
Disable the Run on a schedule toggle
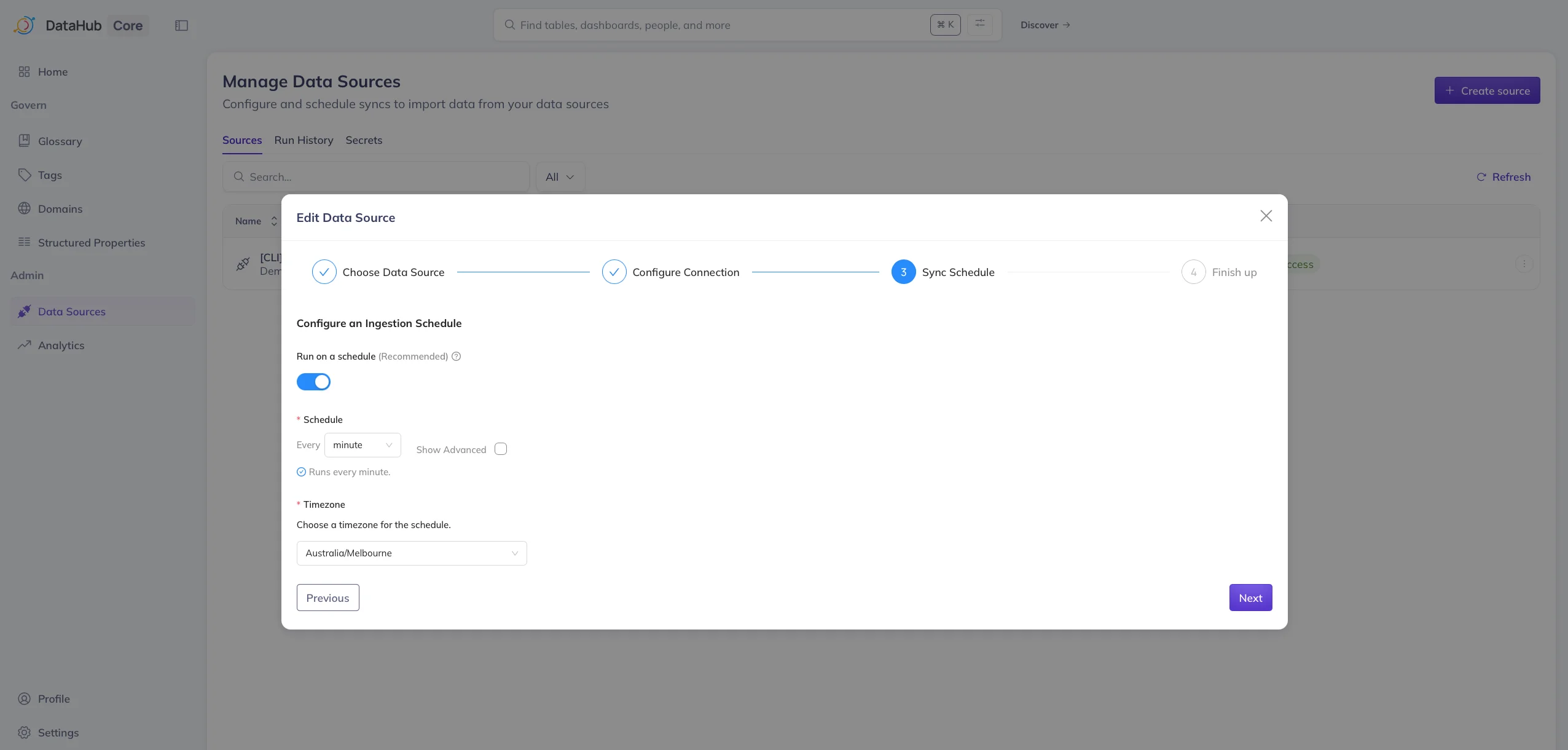[313, 381]
